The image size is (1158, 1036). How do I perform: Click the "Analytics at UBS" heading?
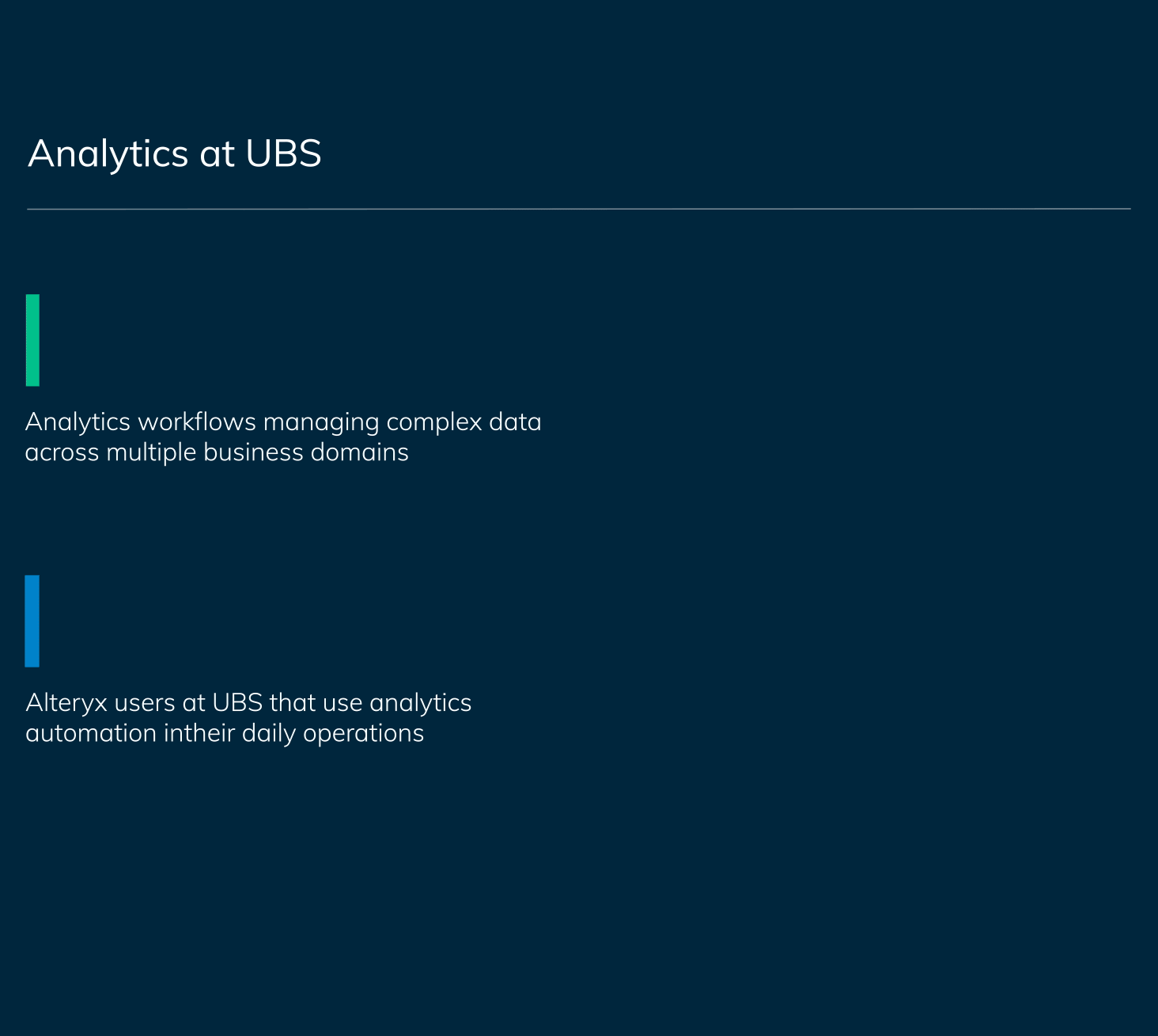(x=175, y=153)
